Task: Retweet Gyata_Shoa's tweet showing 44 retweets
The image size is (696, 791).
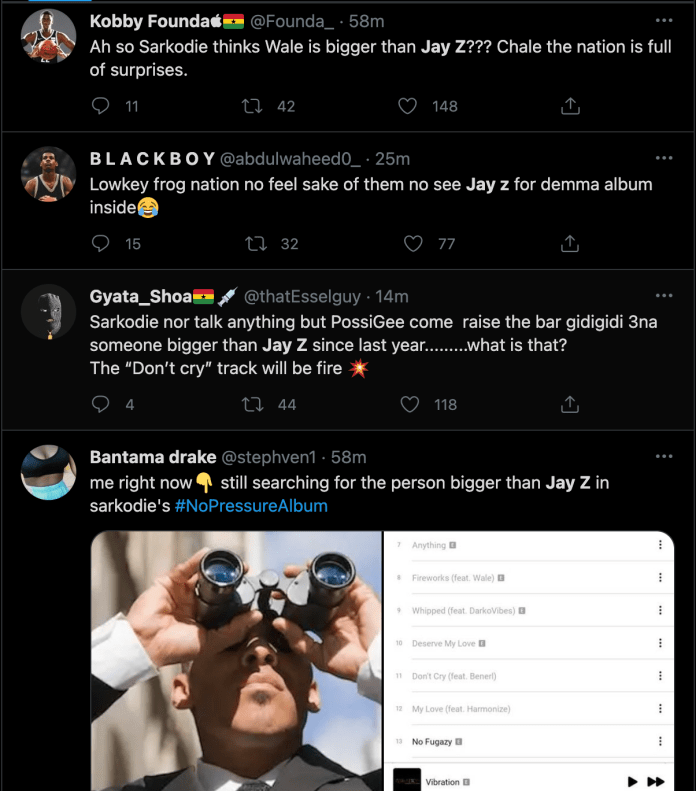Action: (252, 405)
